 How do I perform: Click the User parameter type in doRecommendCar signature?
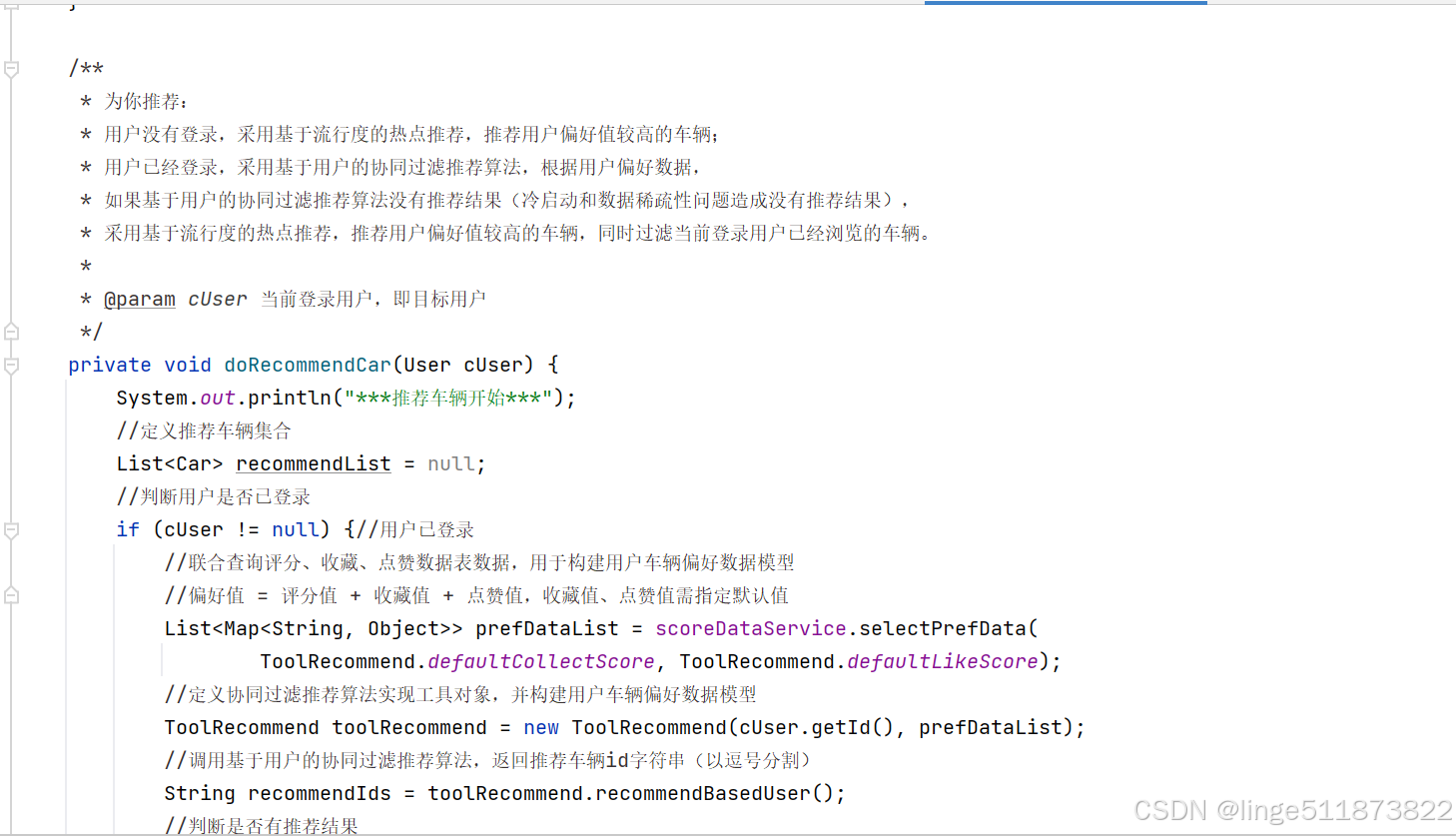pyautogui.click(x=427, y=365)
